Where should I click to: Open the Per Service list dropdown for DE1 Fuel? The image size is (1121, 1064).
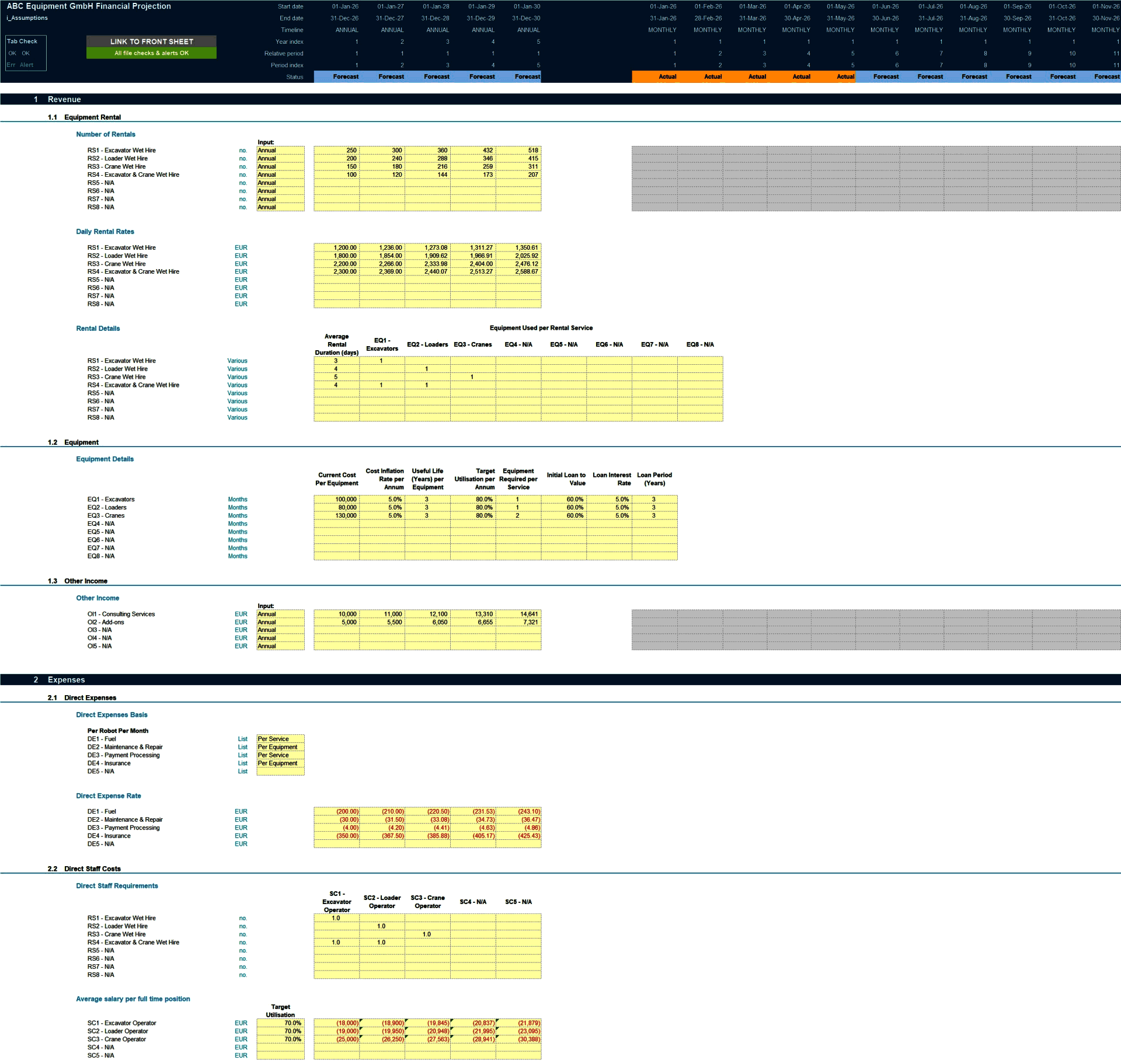click(280, 738)
